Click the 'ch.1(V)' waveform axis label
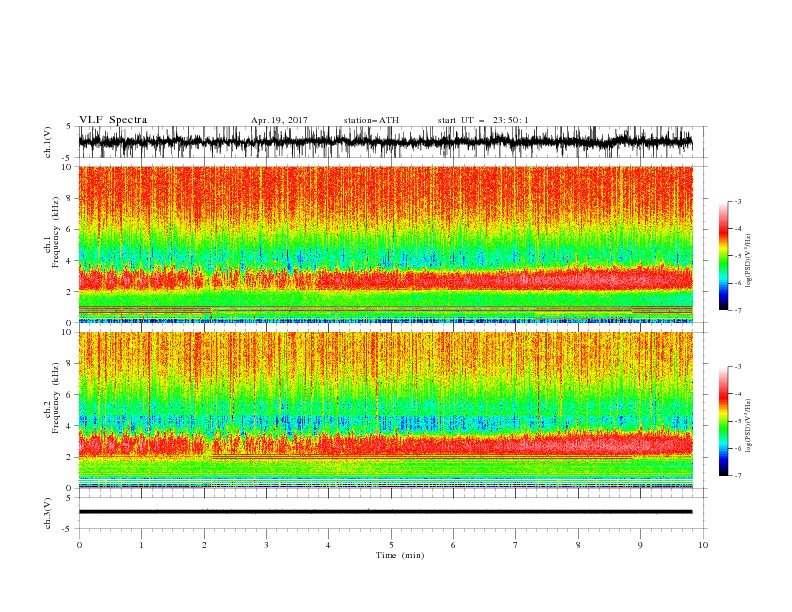792x612 pixels. click(48, 142)
